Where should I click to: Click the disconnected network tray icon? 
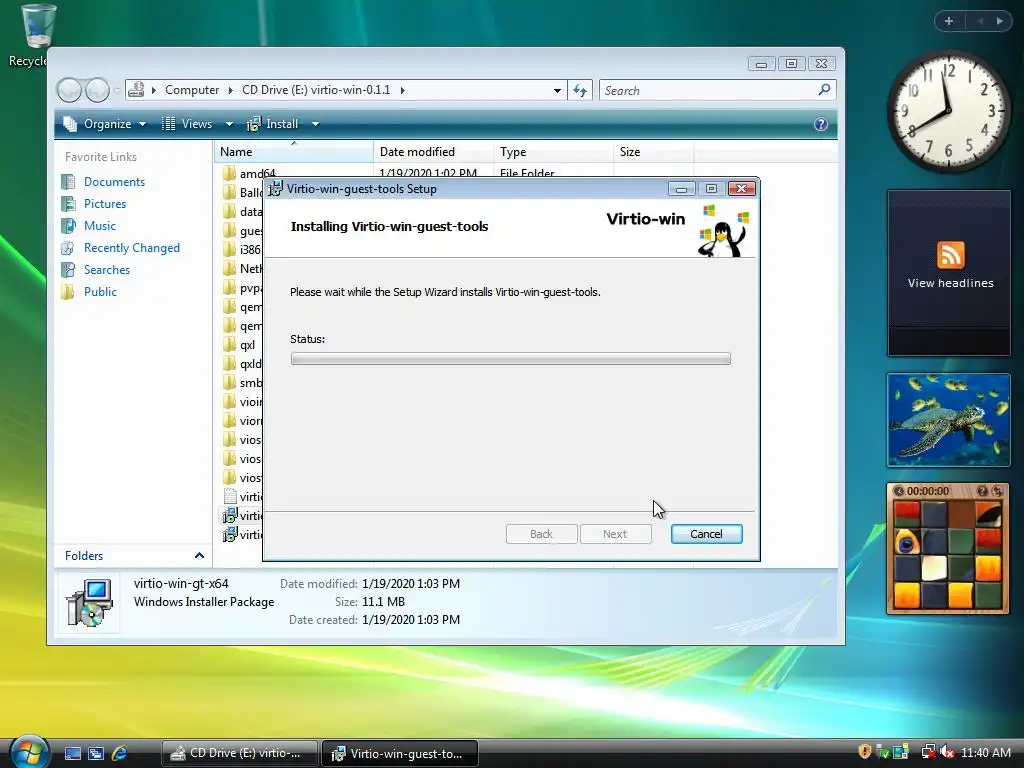(x=928, y=752)
